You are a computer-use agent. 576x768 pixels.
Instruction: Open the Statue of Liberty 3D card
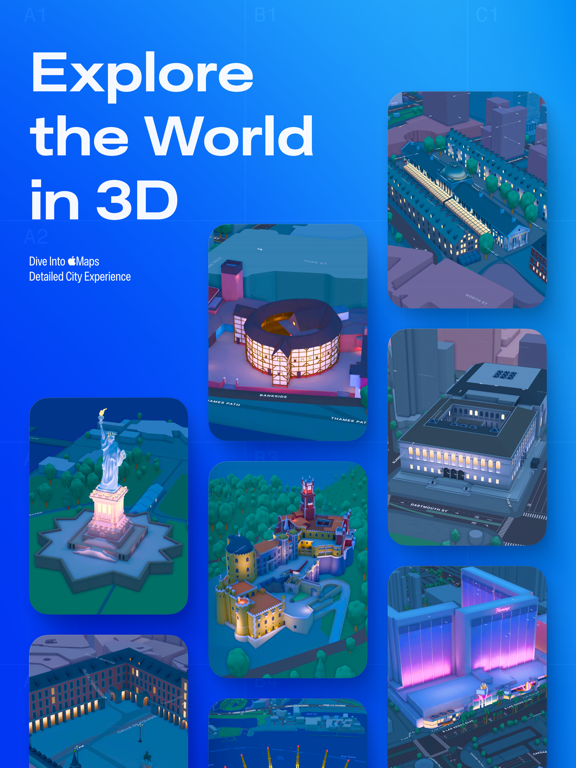(x=109, y=506)
